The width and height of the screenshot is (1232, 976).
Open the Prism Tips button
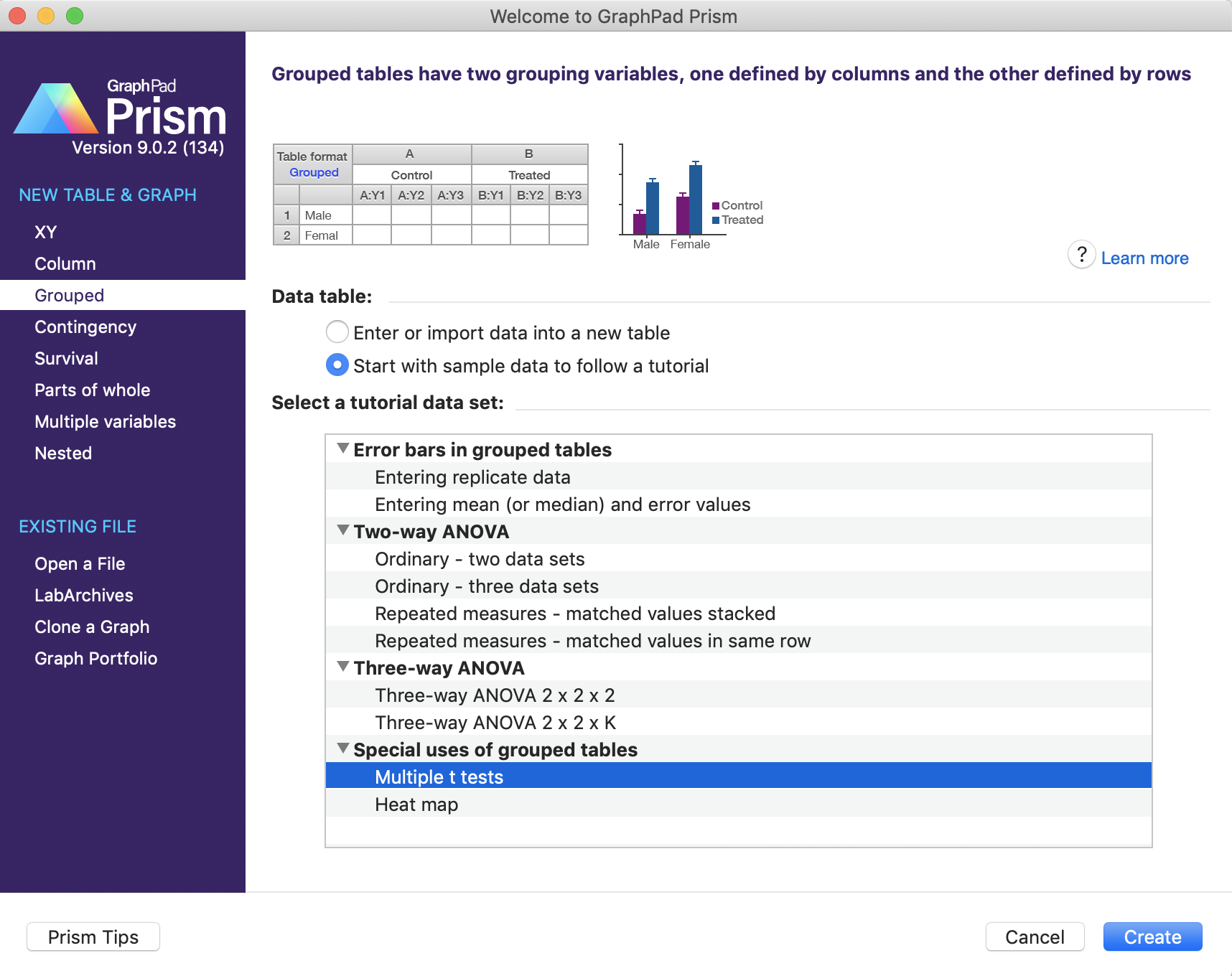[93, 937]
